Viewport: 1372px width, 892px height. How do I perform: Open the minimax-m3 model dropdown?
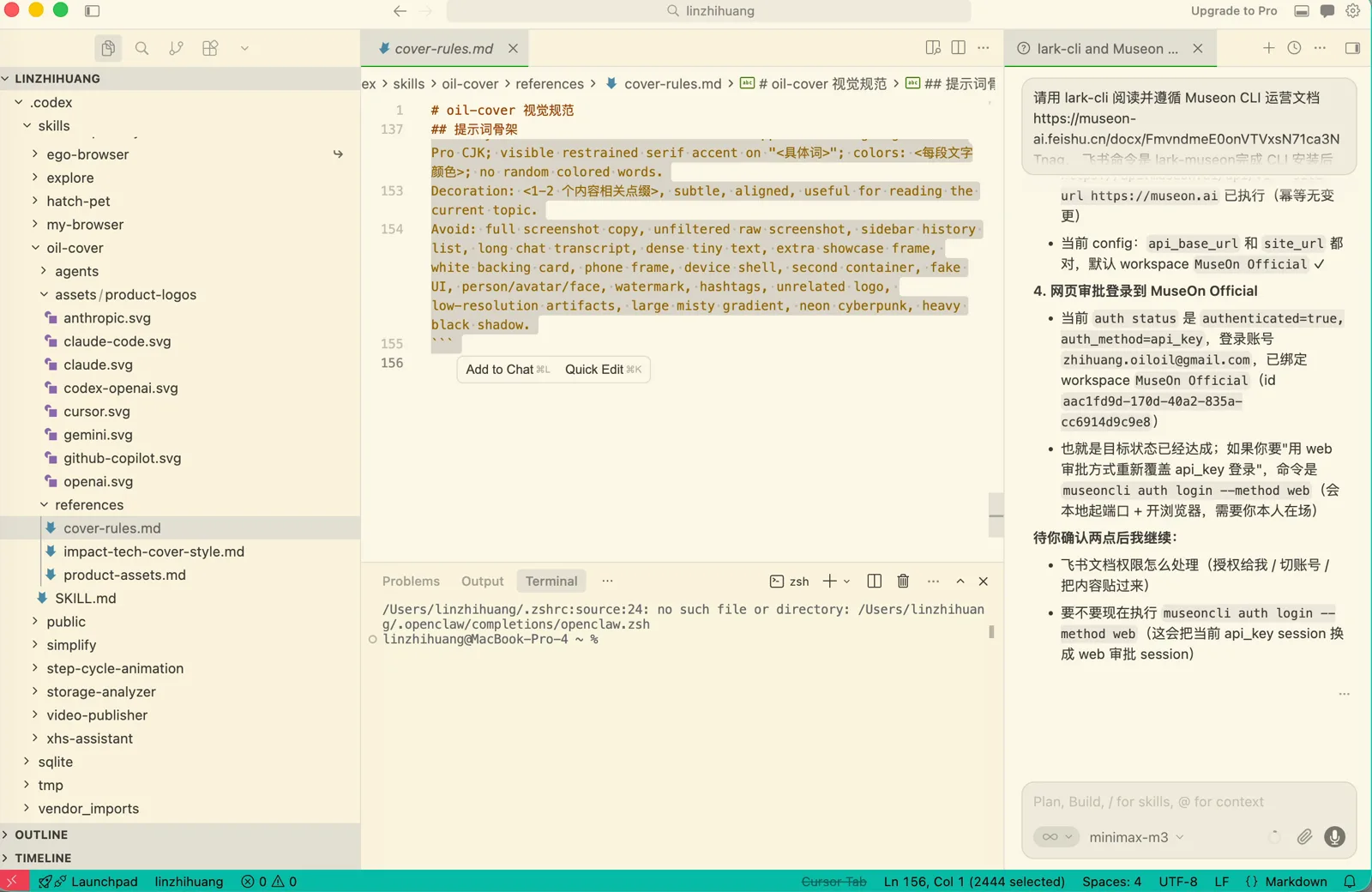1136,837
